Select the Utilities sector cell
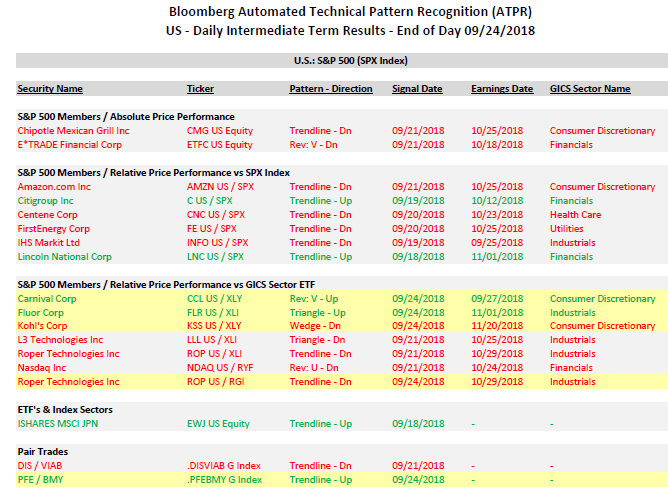668x490 pixels. (568, 229)
